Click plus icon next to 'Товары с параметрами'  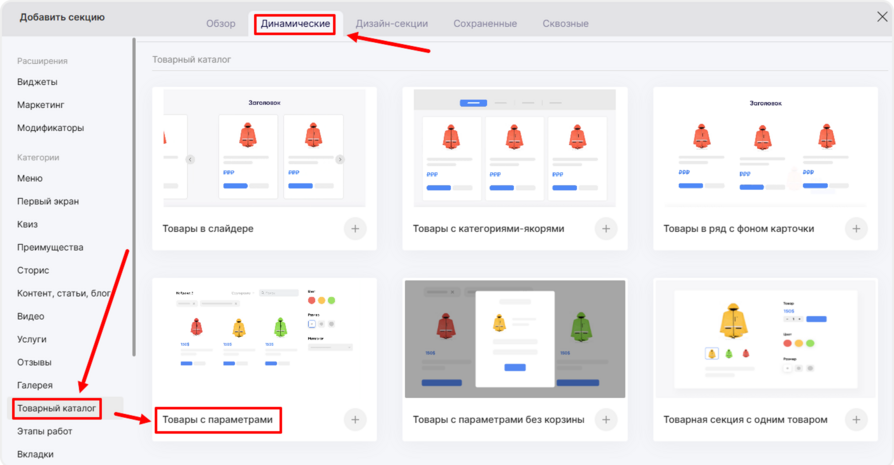pyautogui.click(x=355, y=420)
